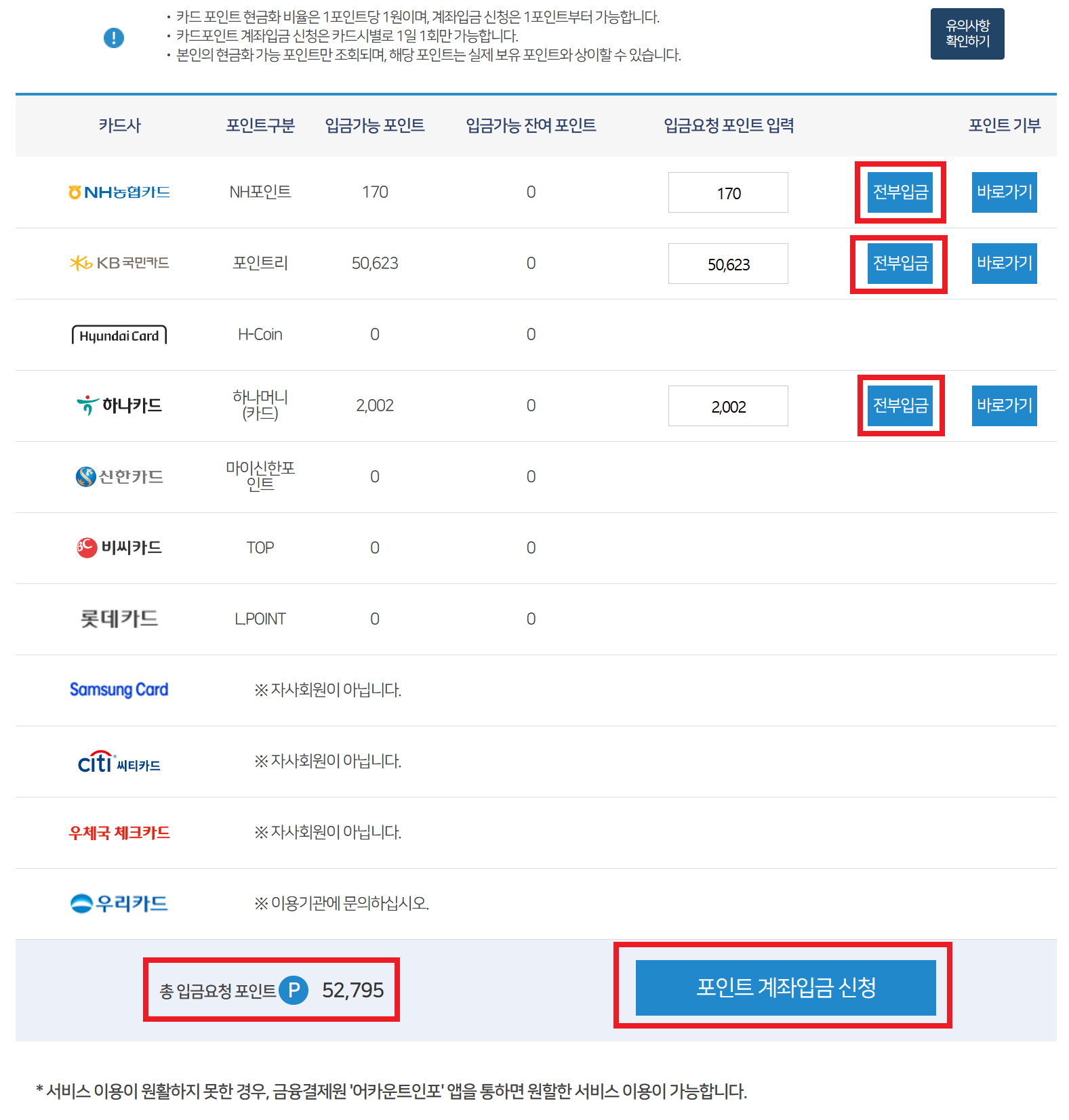Click TOP point type cell
The height and width of the screenshot is (1120, 1069).
click(260, 548)
